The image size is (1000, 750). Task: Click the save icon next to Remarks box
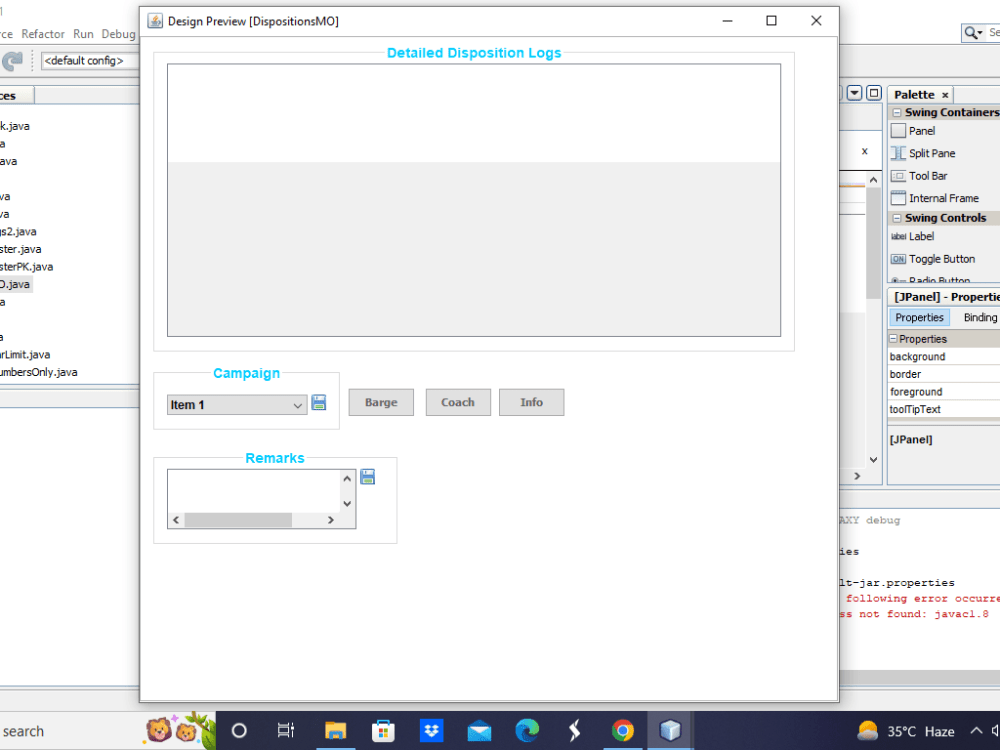(367, 476)
